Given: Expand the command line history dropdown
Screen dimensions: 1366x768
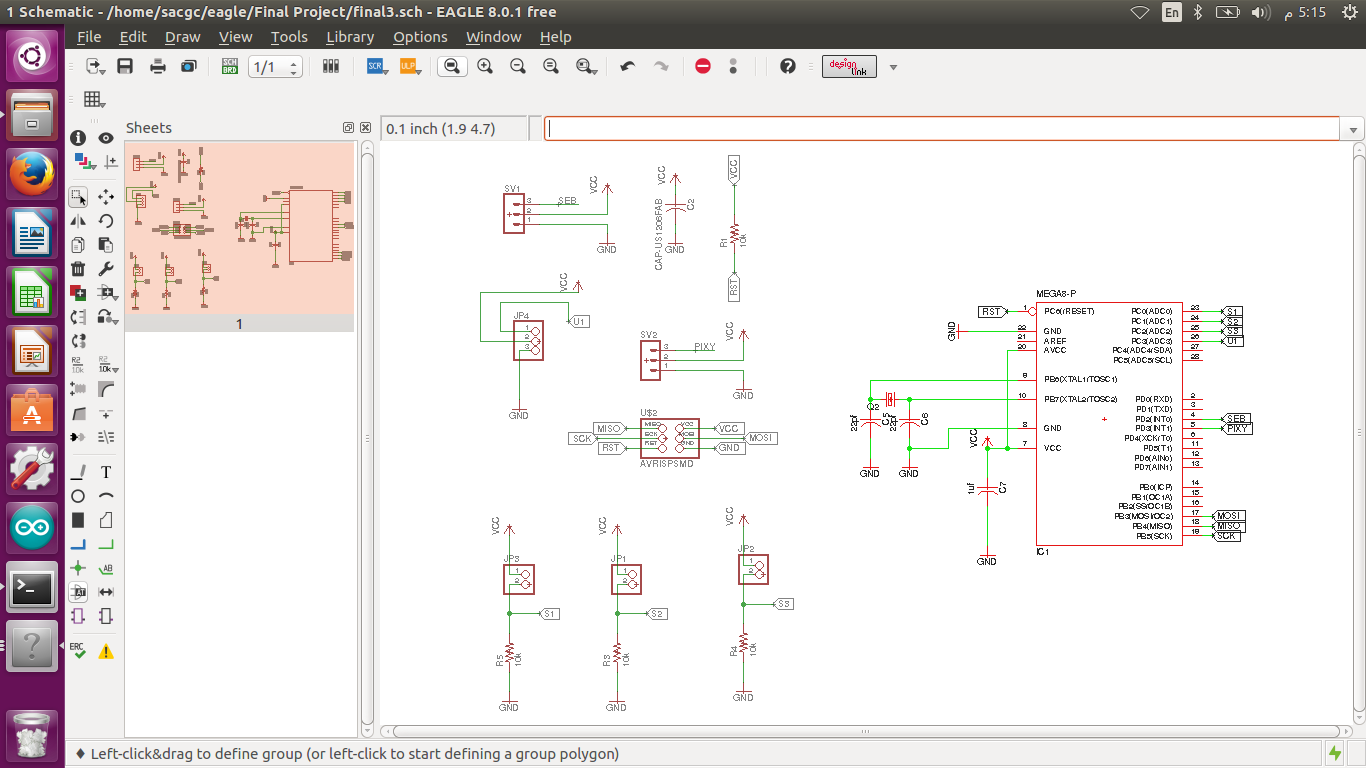Looking at the screenshot, I should click(x=1354, y=130).
